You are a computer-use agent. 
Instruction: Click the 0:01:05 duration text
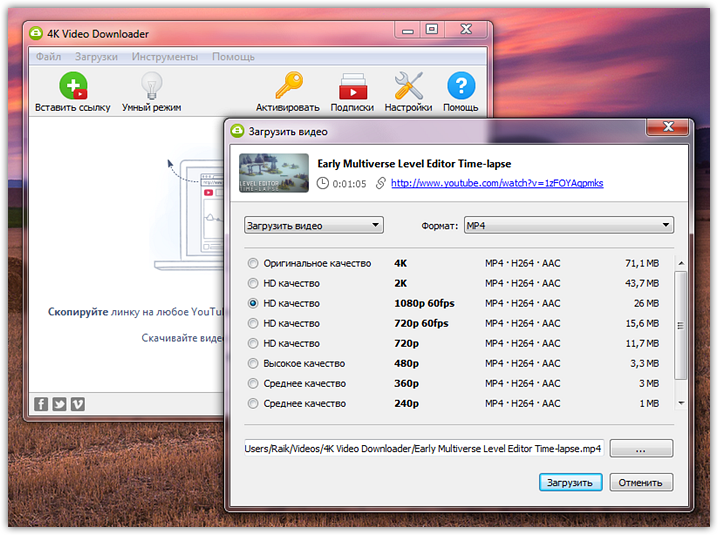[349, 184]
